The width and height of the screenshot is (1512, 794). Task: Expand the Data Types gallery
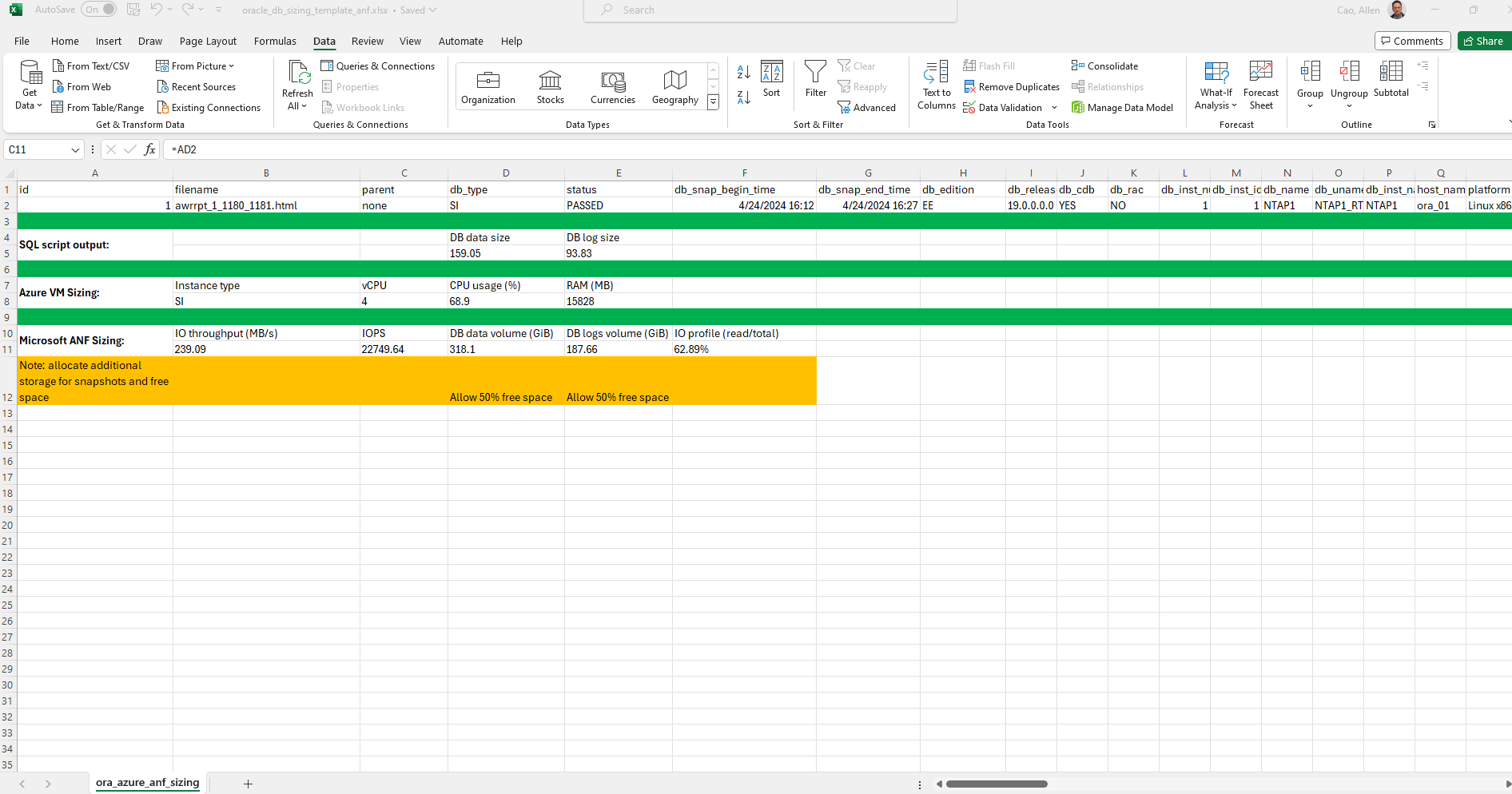pyautogui.click(x=713, y=102)
